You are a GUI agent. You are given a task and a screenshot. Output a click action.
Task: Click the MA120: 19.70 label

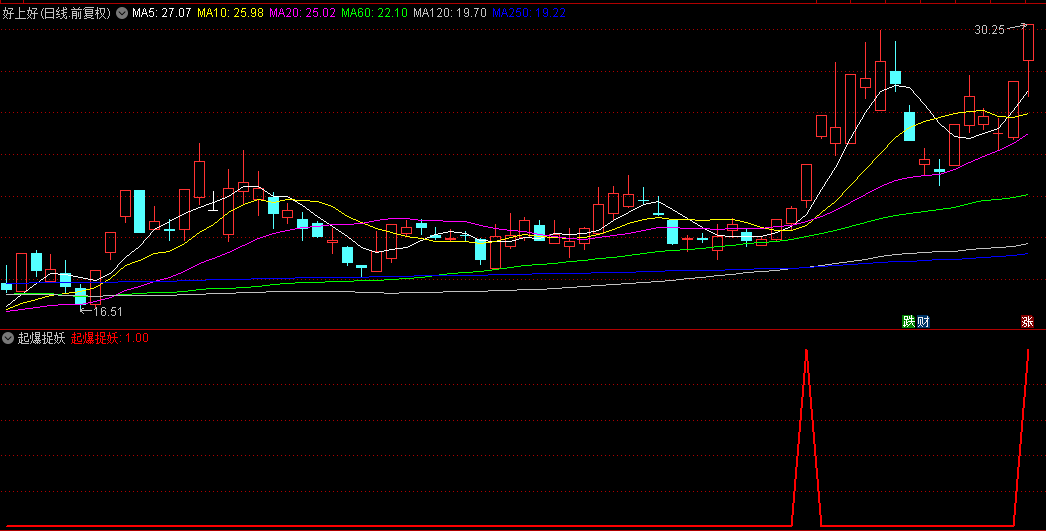450,13
